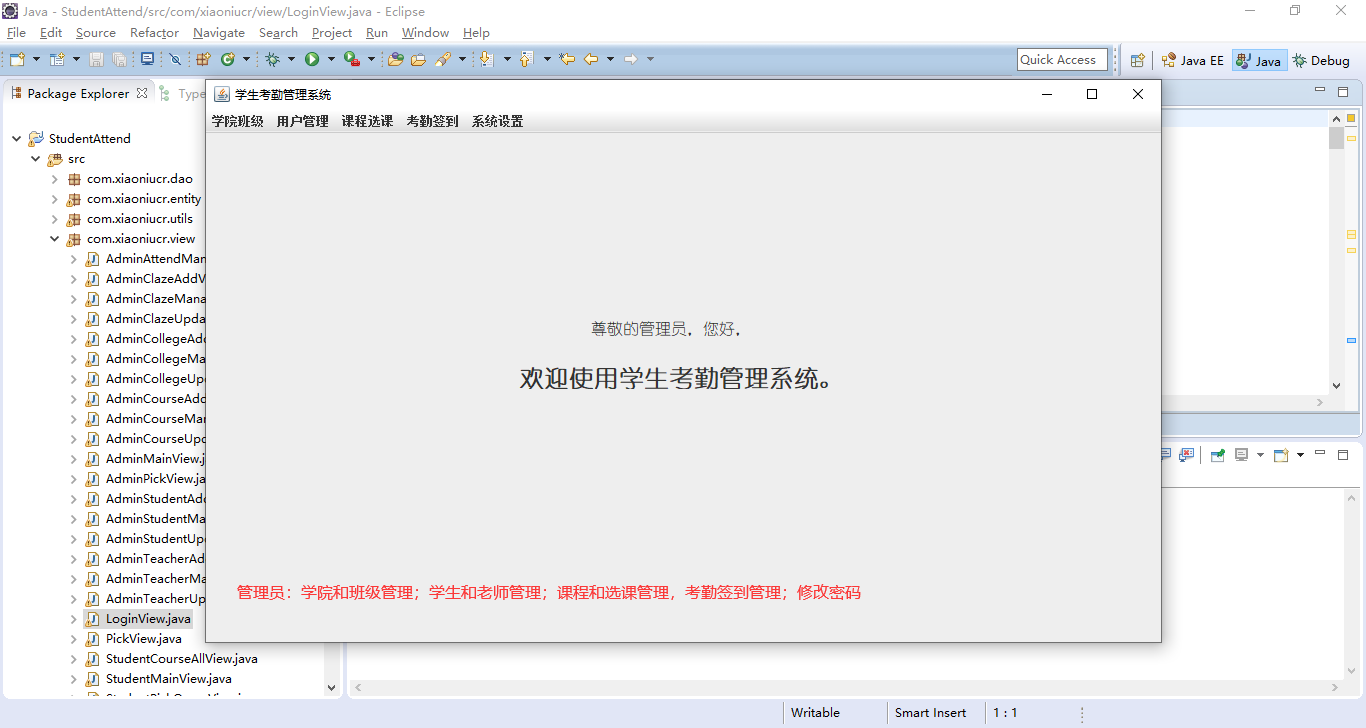Select the Java perspective button
Screen dimensions: 1366x728
[1258, 60]
